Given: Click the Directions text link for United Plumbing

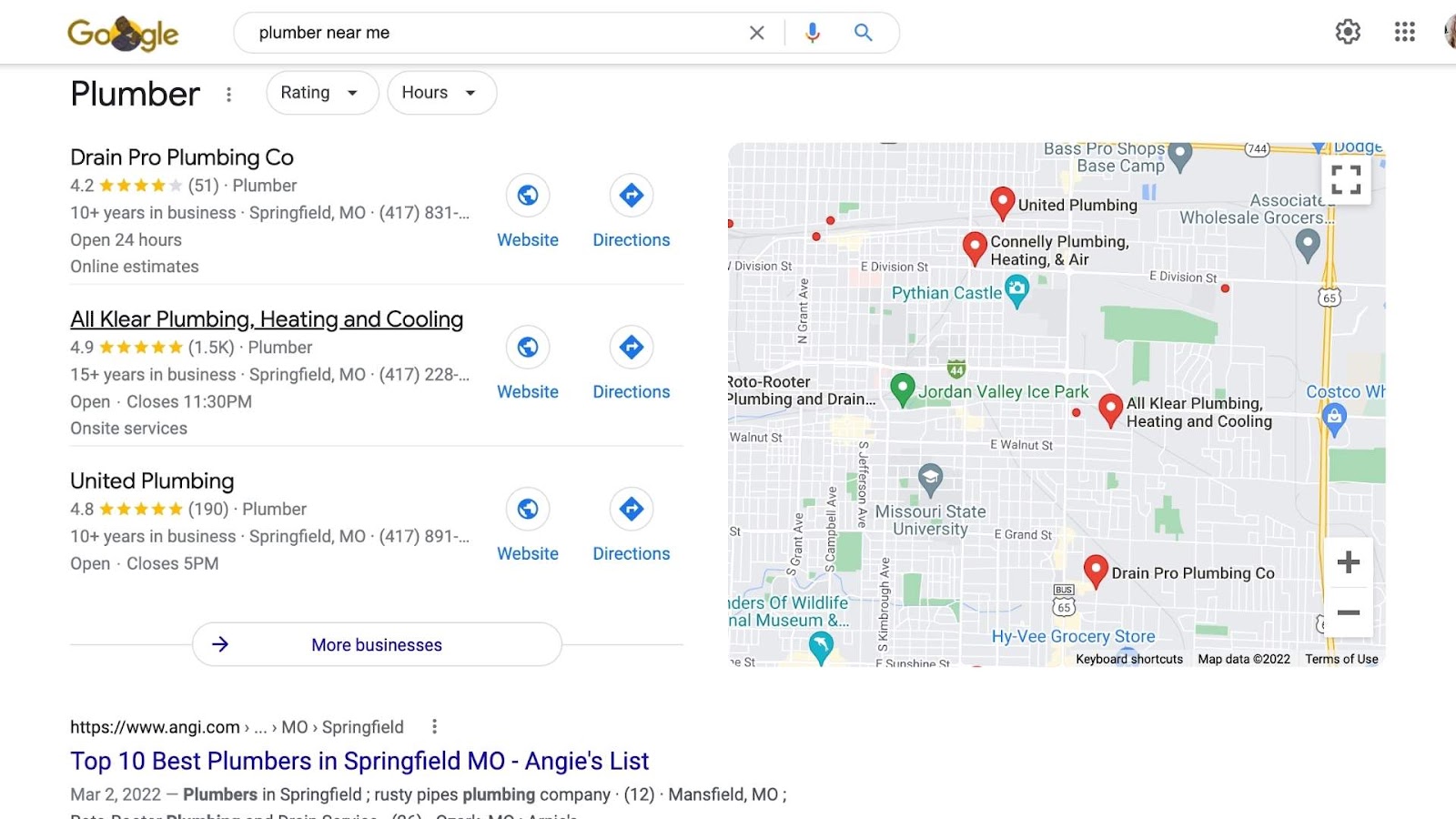Looking at the screenshot, I should [632, 553].
